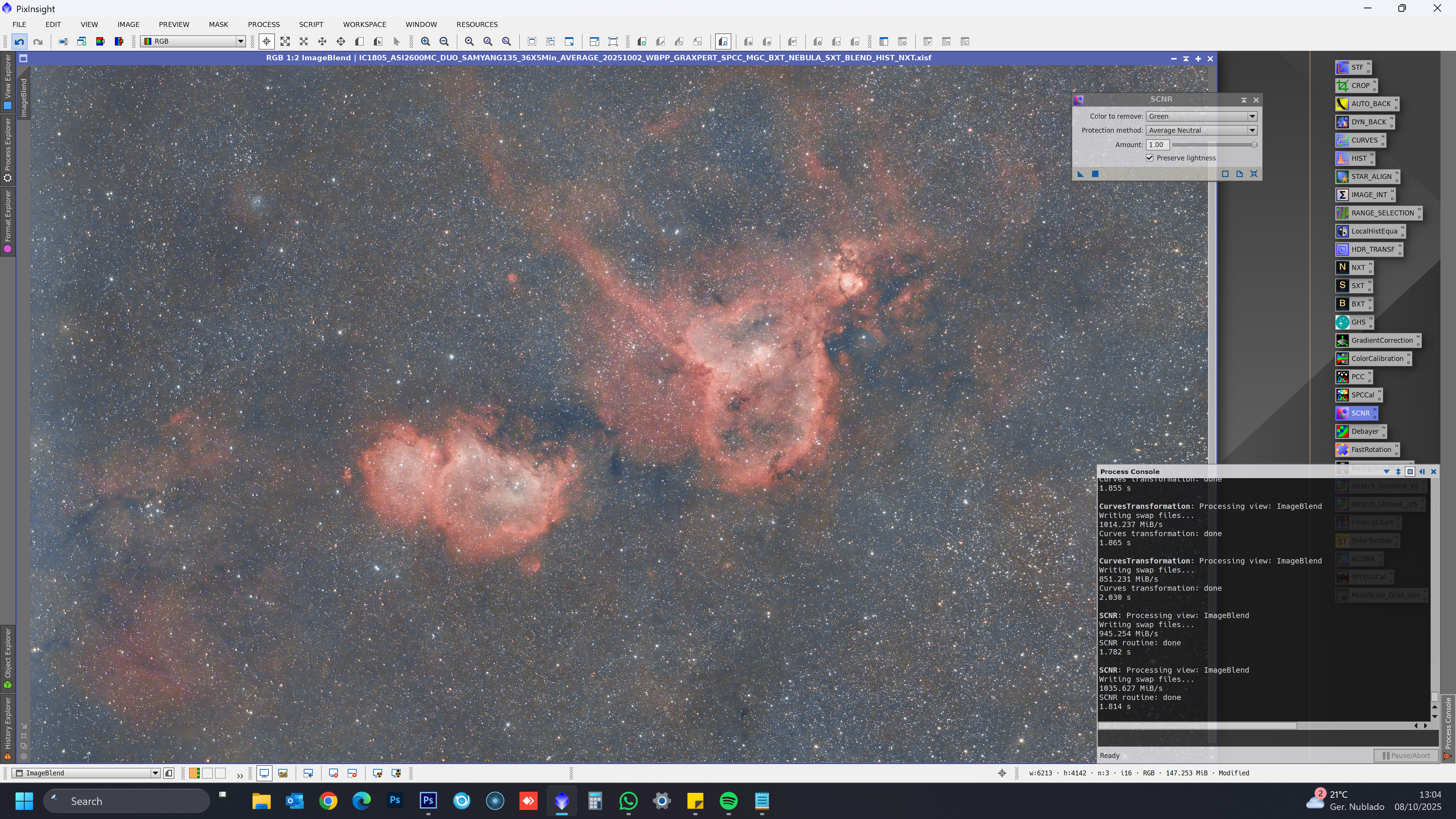This screenshot has width=1456, height=819.
Task: Open the SCRIPT menu
Action: coord(311,24)
